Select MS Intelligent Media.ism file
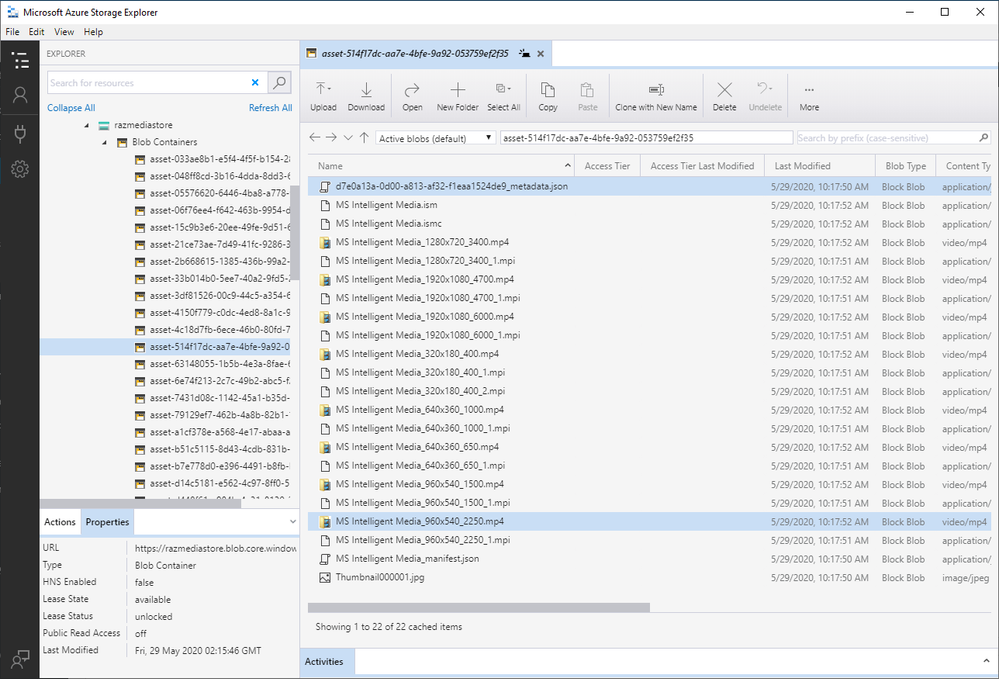 coord(649,205)
